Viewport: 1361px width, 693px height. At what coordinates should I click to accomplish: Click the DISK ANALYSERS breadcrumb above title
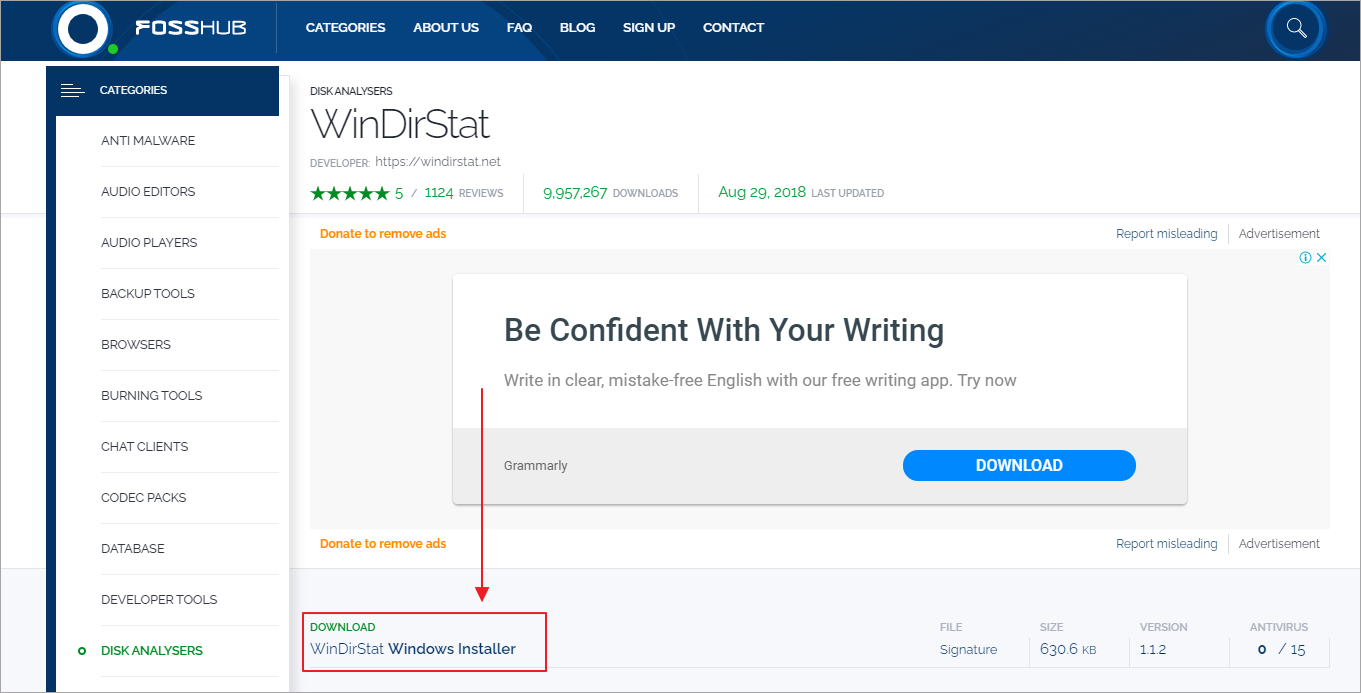tap(351, 91)
